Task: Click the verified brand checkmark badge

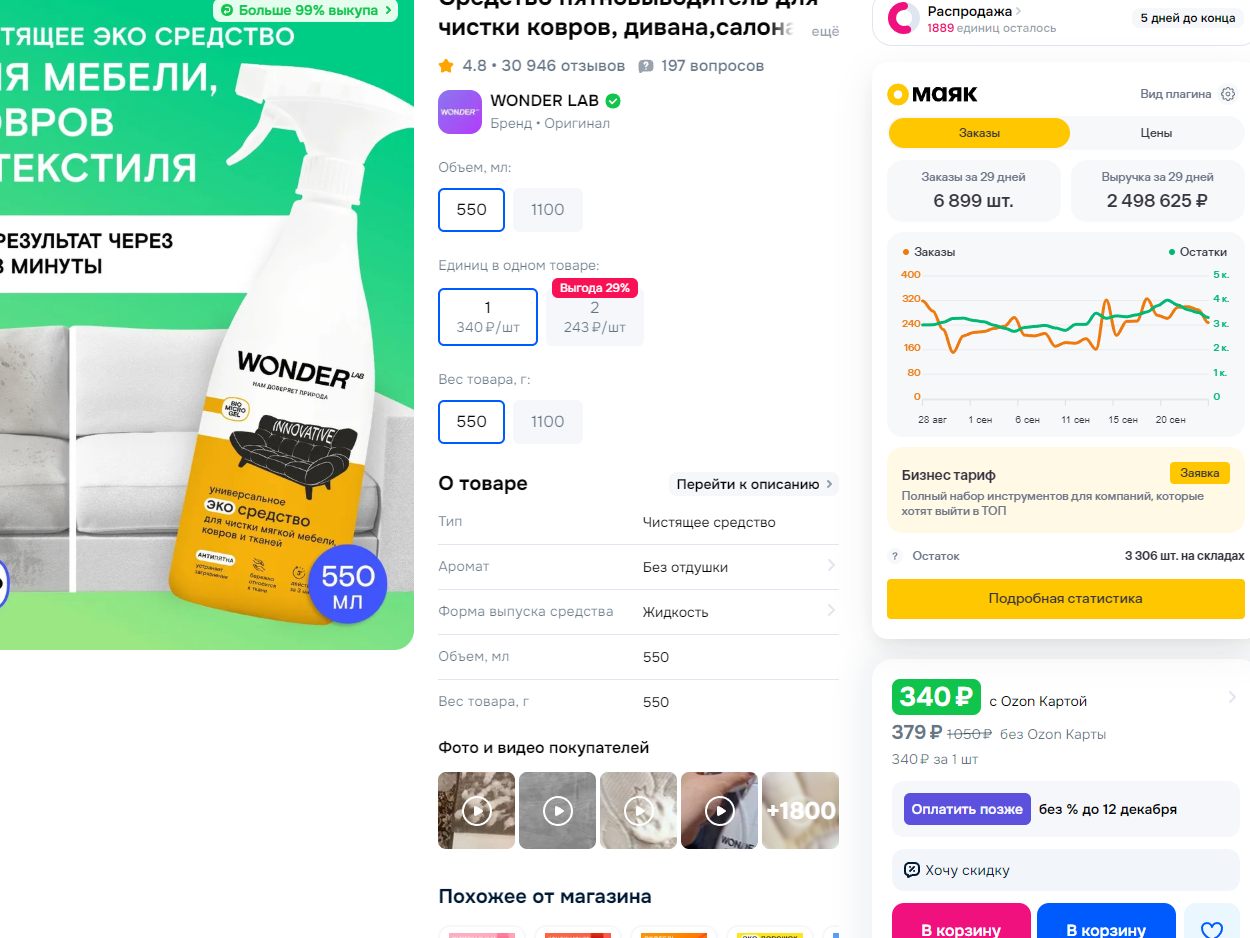Action: pyautogui.click(x=613, y=101)
